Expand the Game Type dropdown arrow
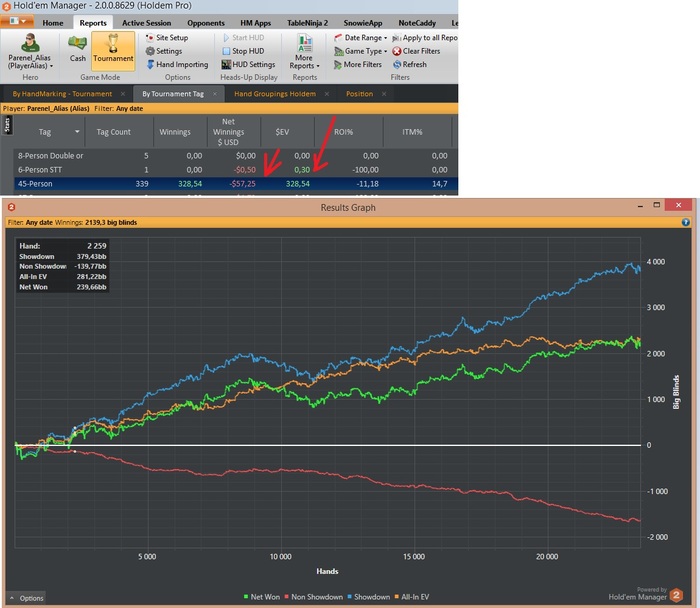Screen dimensions: 700x608 pos(385,51)
